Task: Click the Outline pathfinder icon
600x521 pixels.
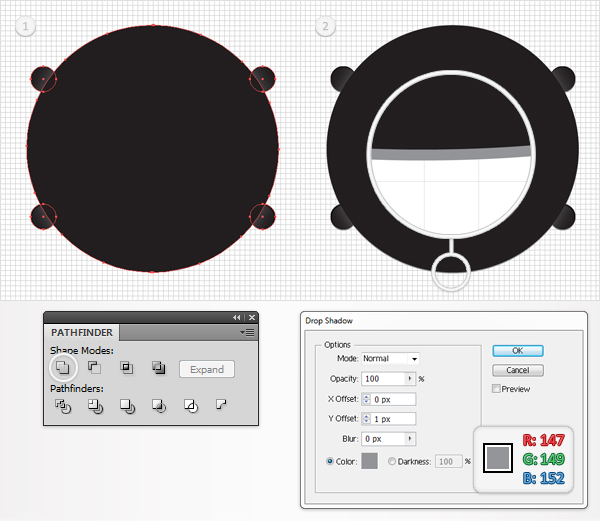Action: pyautogui.click(x=191, y=406)
